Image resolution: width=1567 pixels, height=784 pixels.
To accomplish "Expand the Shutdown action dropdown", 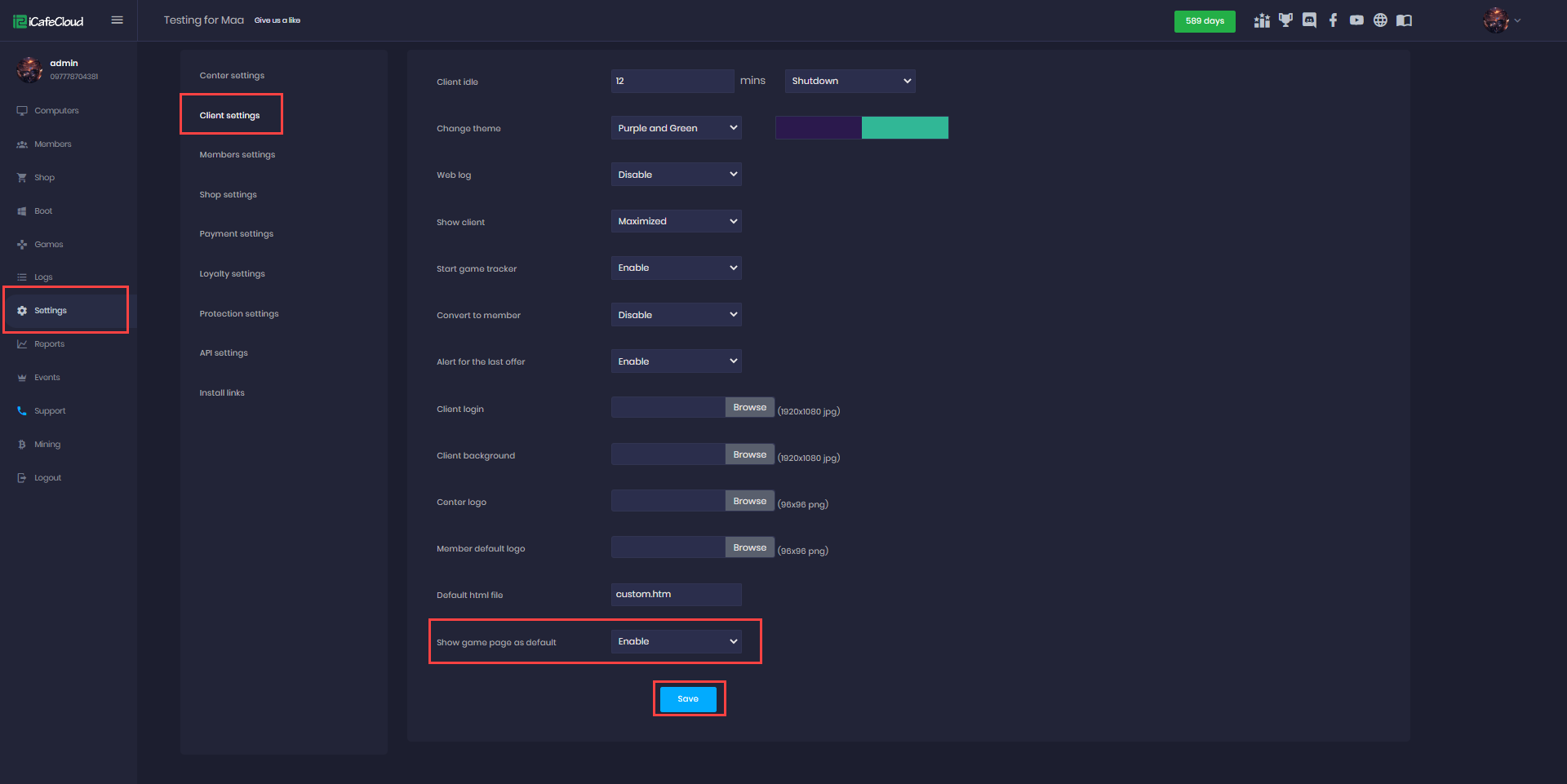I will [x=850, y=81].
